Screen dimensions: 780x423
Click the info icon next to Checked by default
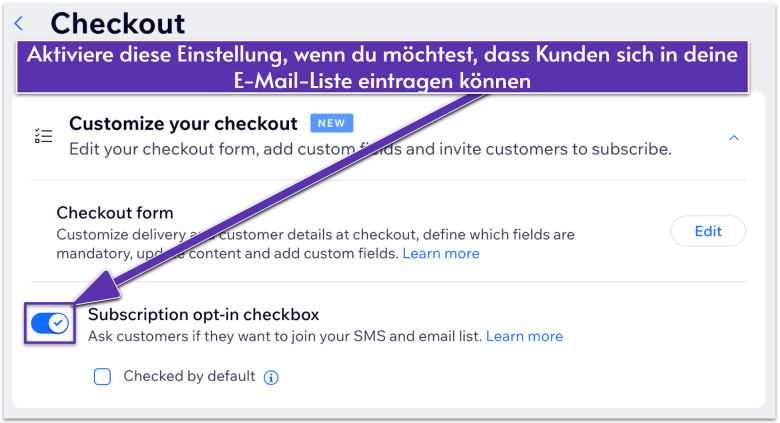pyautogui.click(x=271, y=377)
